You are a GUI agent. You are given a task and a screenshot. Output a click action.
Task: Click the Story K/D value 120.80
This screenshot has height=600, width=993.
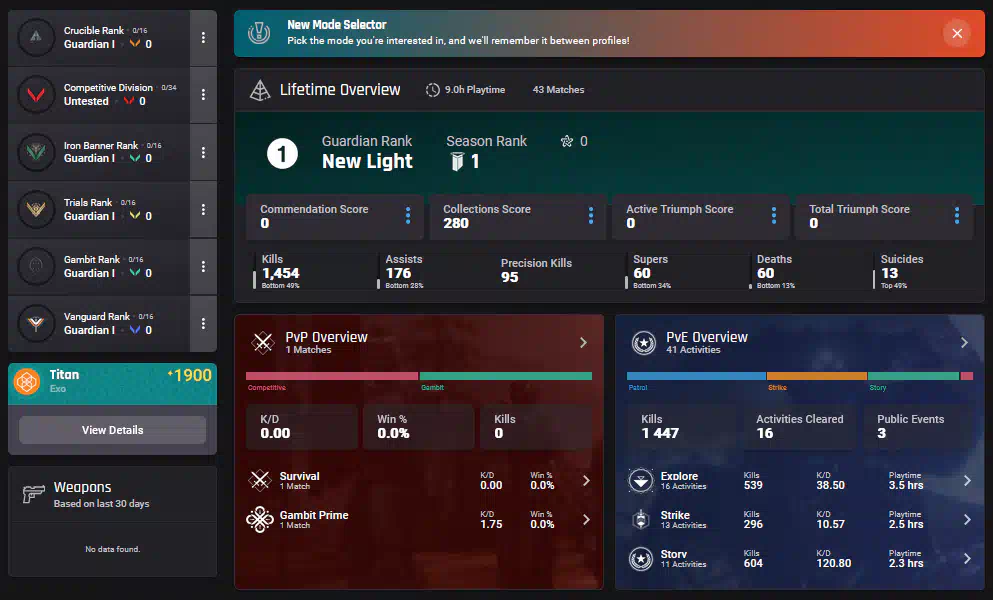pyautogui.click(x=833, y=563)
